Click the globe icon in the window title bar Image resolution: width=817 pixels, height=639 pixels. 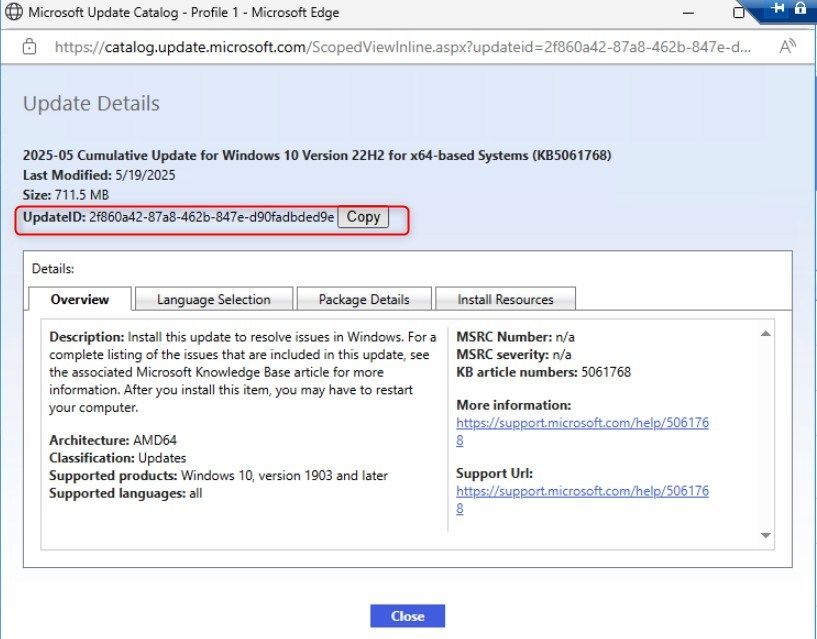point(16,12)
